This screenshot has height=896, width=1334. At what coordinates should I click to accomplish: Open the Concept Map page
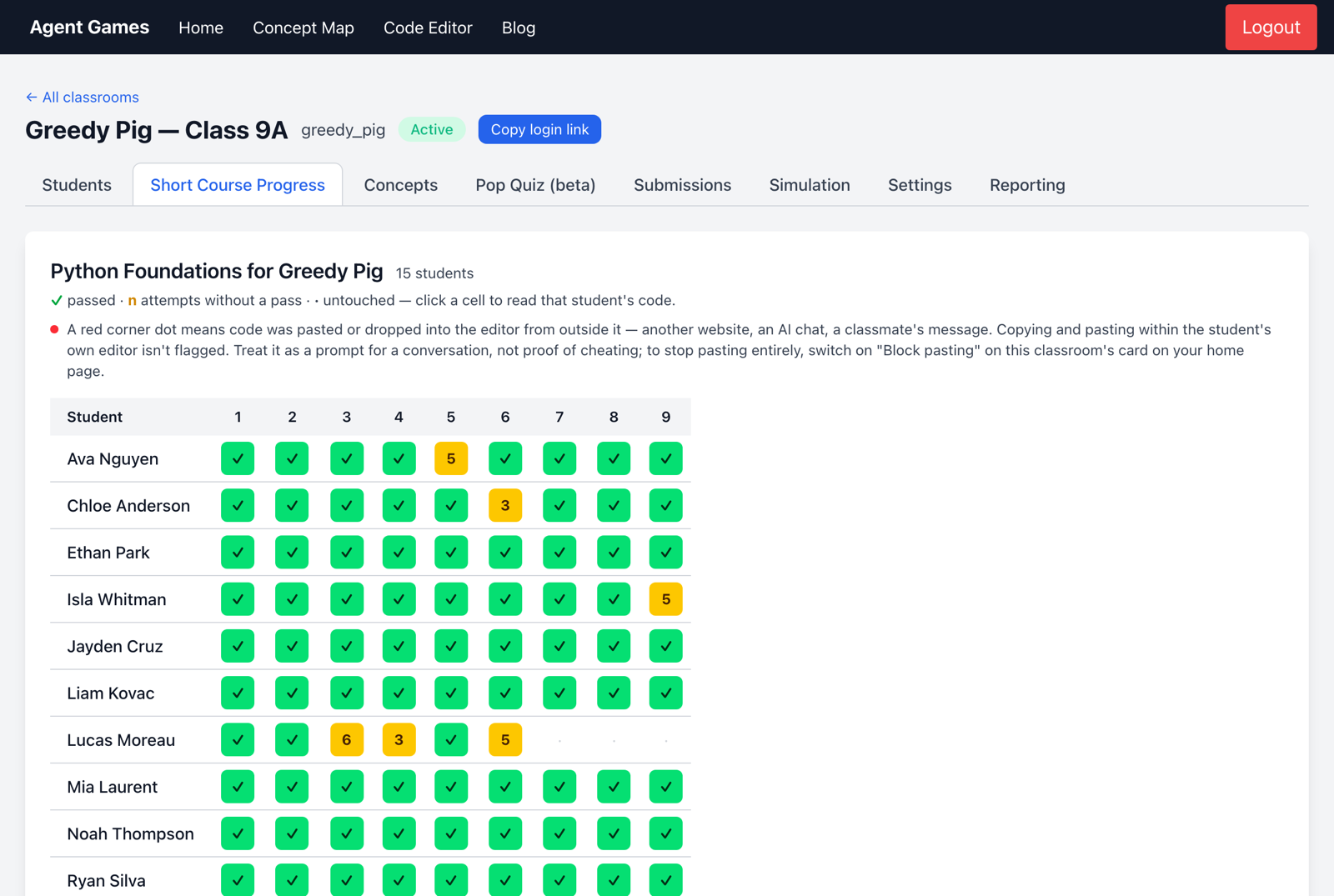coord(303,28)
